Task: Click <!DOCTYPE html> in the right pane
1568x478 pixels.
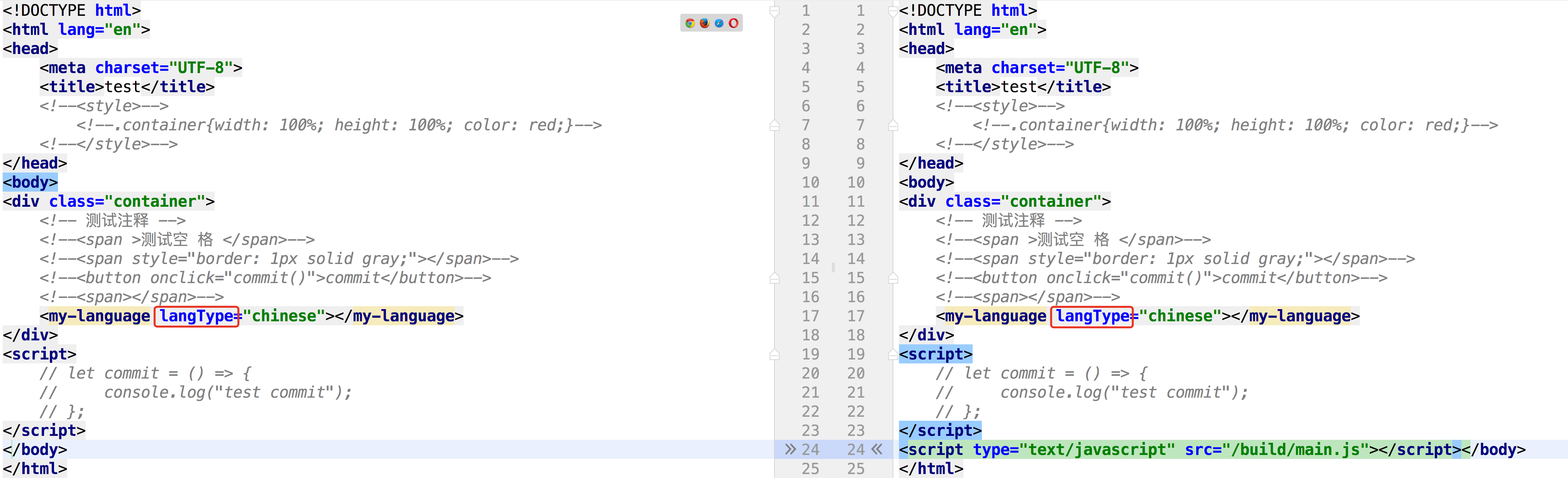Action: 968,10
